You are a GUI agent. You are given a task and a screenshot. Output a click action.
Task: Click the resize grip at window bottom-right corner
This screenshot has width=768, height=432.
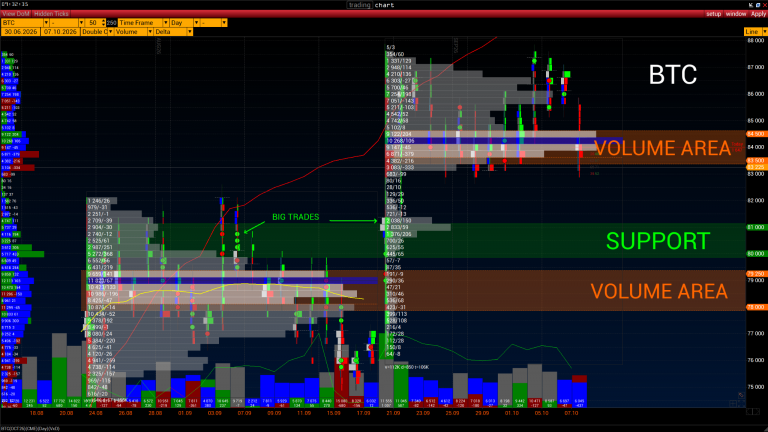[x=766, y=430]
